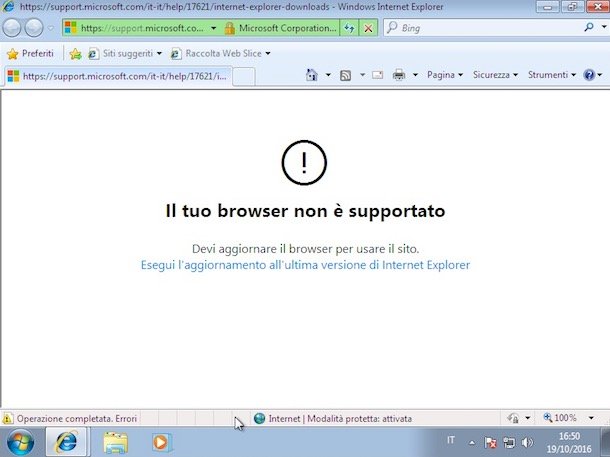Click the Internet zone globe icon

259,418
